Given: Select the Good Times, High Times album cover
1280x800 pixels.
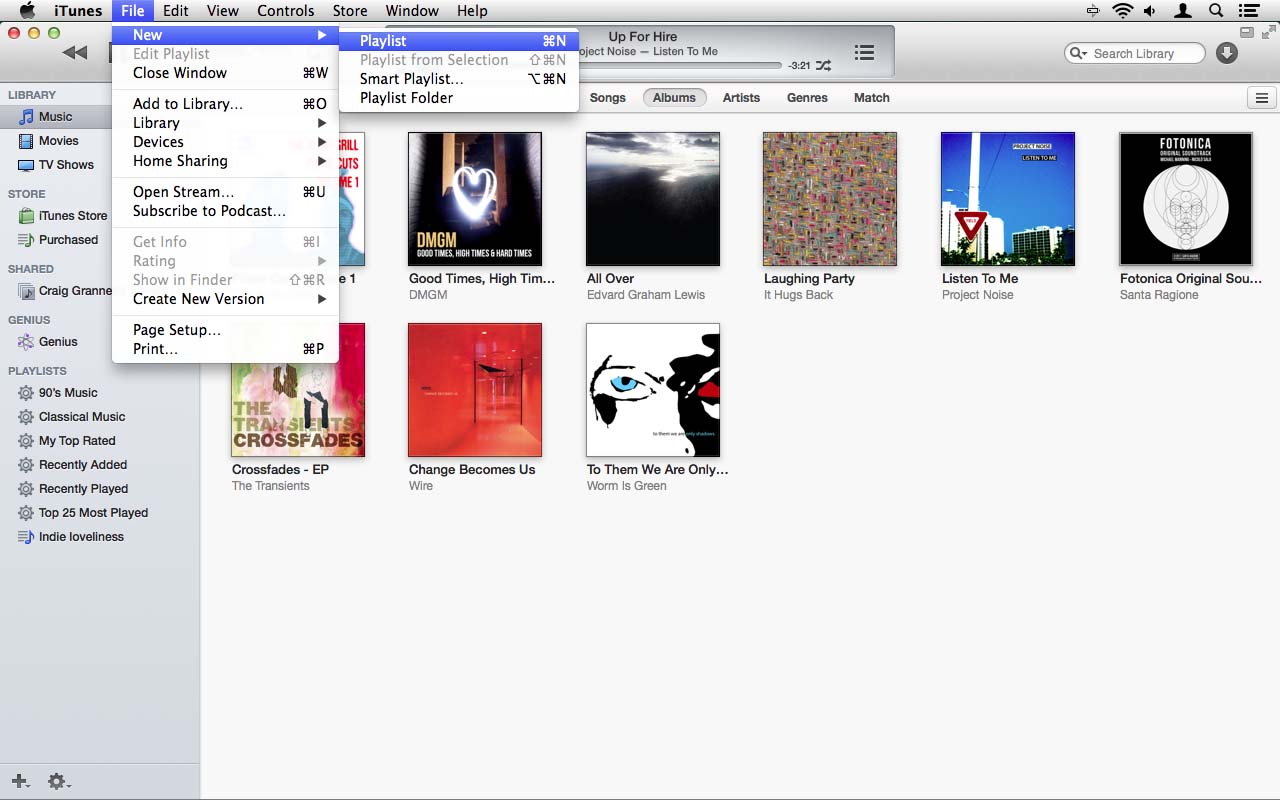Looking at the screenshot, I should pos(475,199).
